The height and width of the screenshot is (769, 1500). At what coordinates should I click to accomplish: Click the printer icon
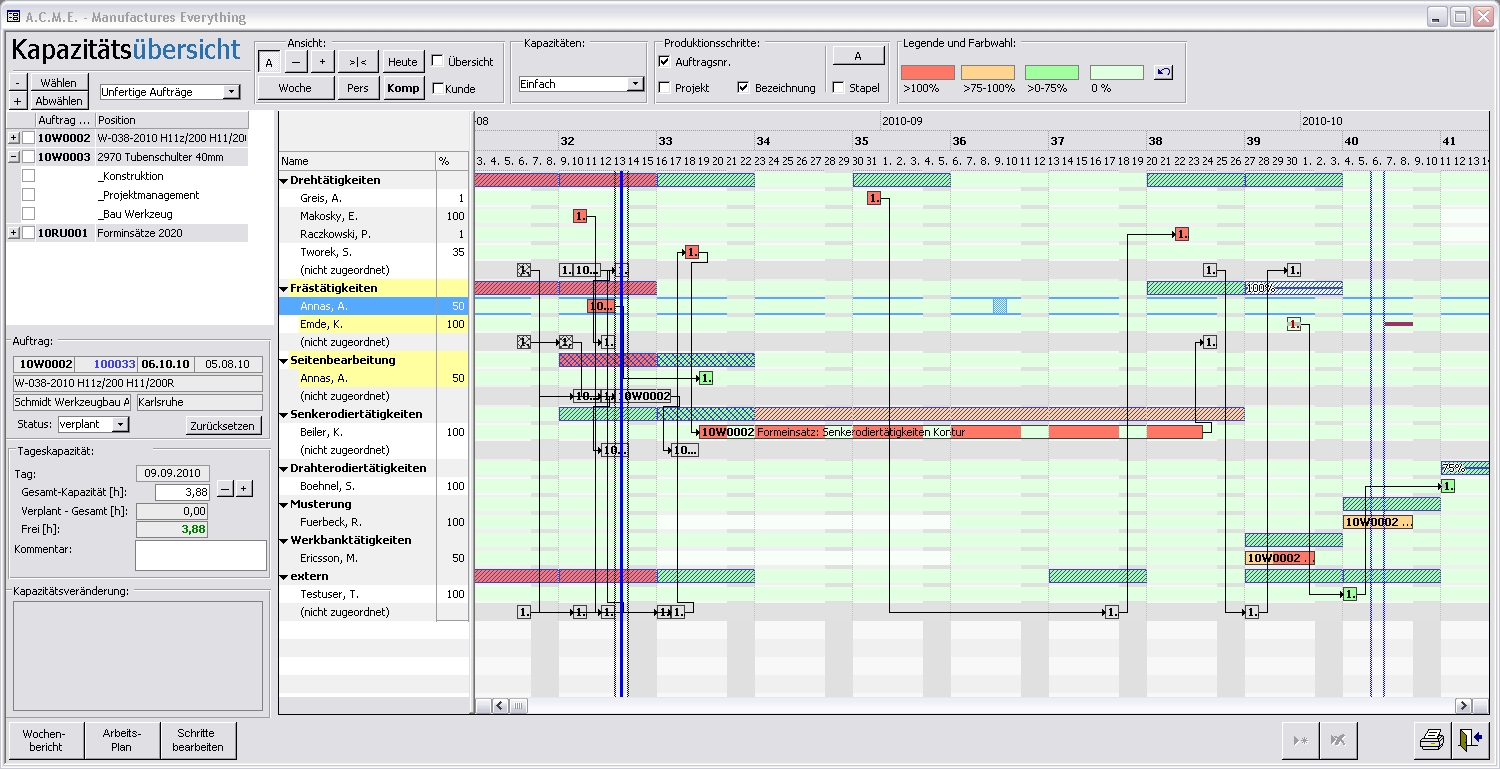point(1431,740)
